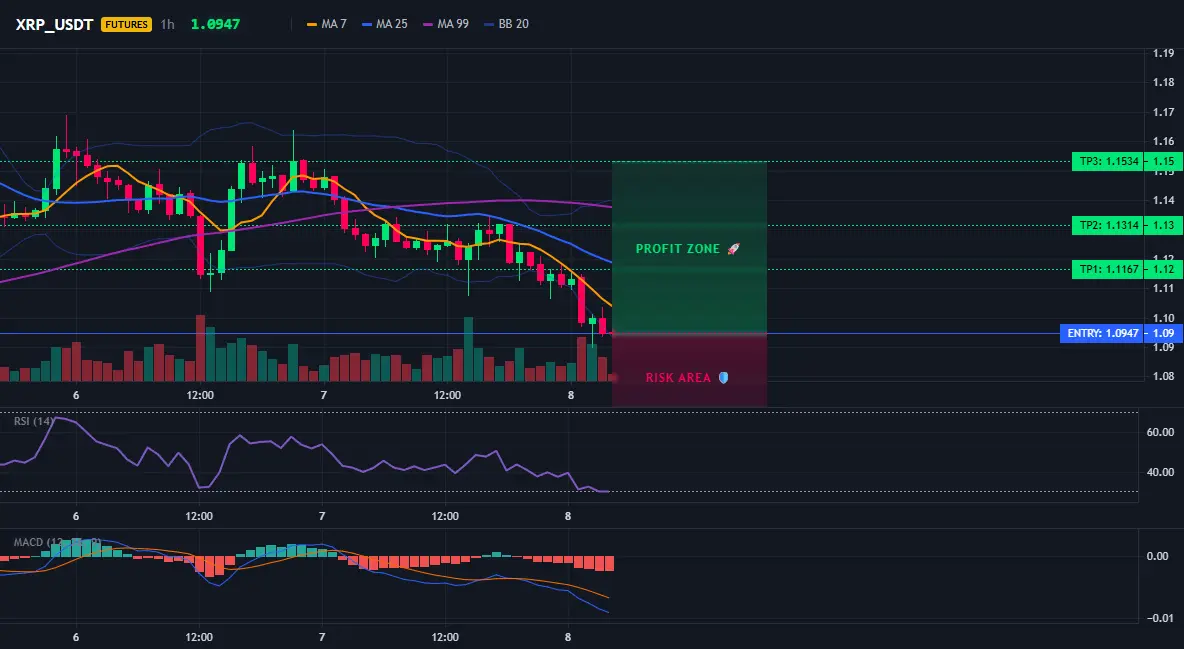Click date 7 on the RSI panel axis
Viewport: 1184px width, 649px height.
point(322,516)
